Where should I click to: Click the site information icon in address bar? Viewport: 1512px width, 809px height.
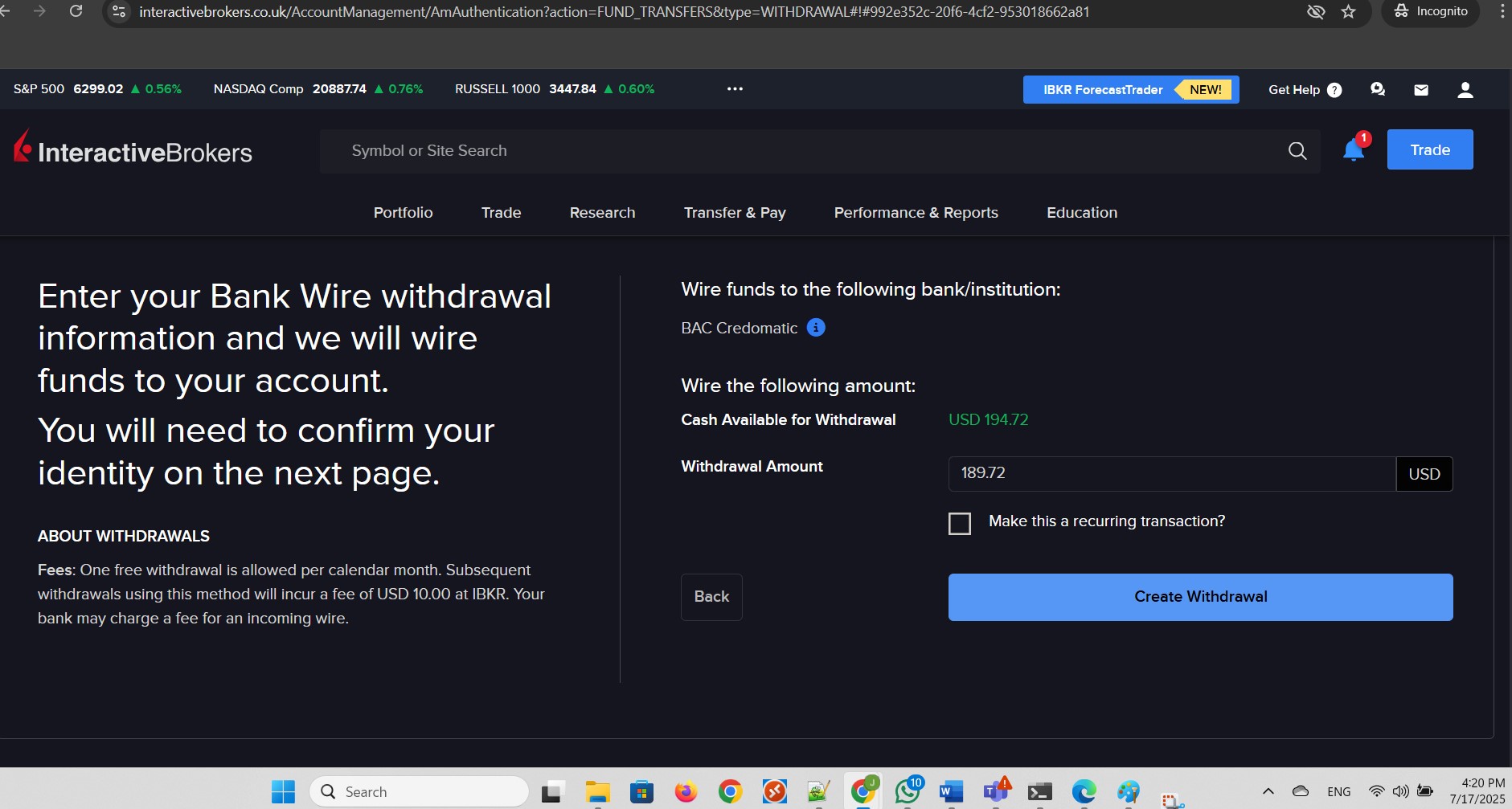119,11
